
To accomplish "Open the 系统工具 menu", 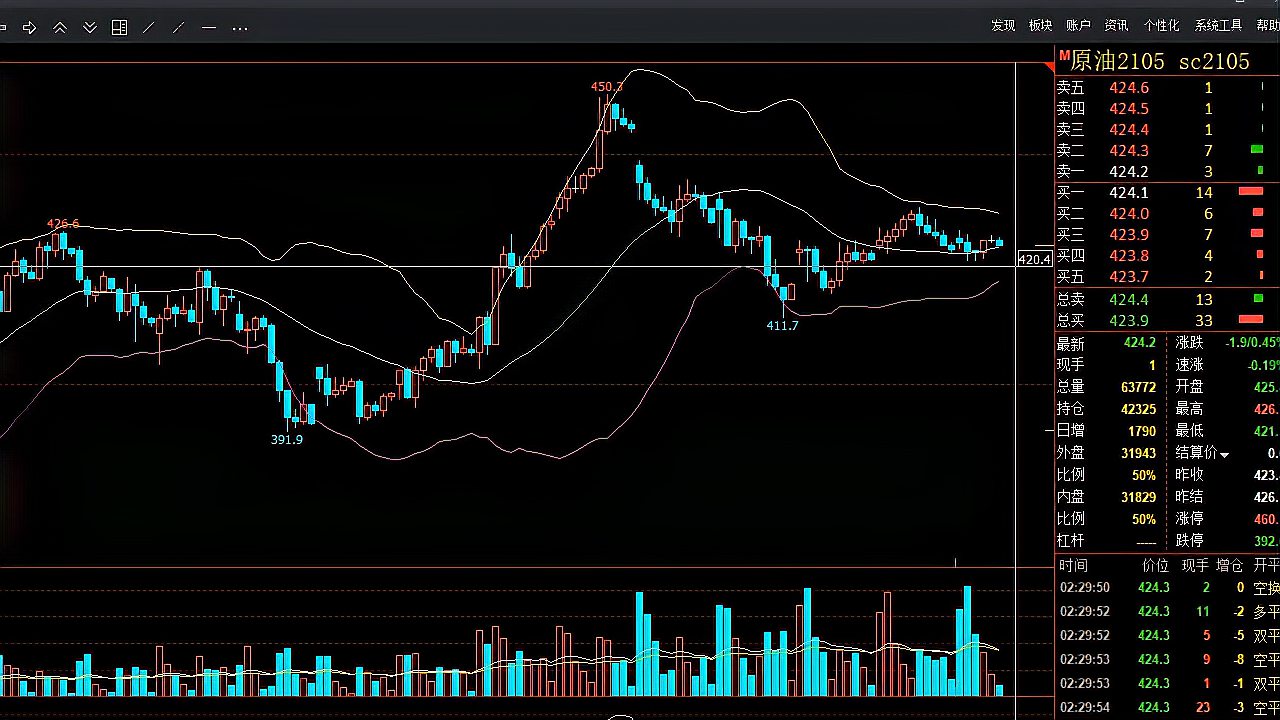I will (x=1218, y=25).
